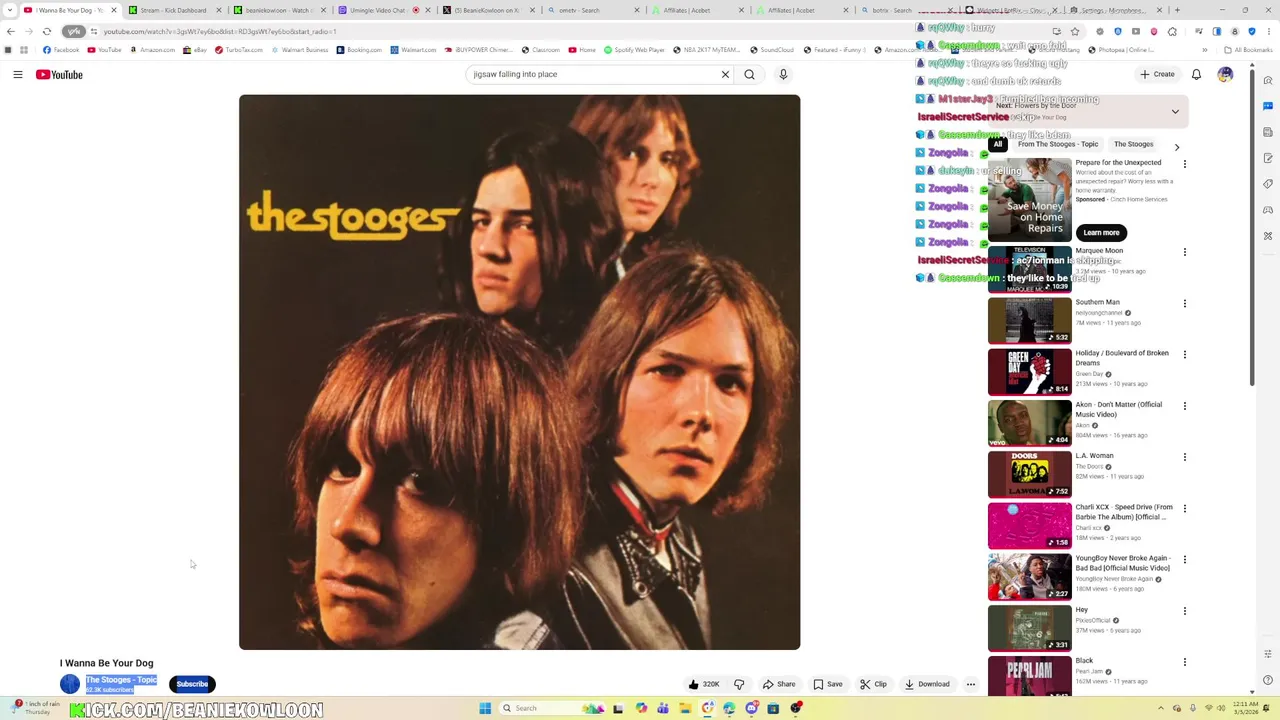Open the Pixies Hey video thumbnail
This screenshot has width=1280, height=720.
(x=1029, y=628)
